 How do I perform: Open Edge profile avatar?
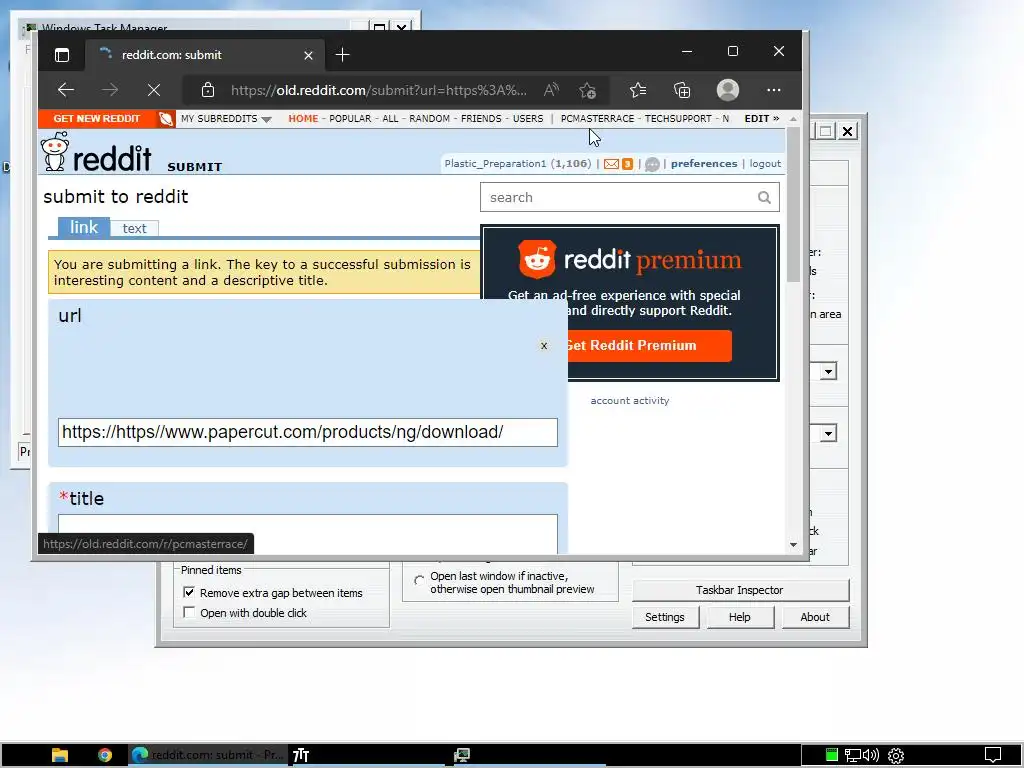(x=728, y=90)
